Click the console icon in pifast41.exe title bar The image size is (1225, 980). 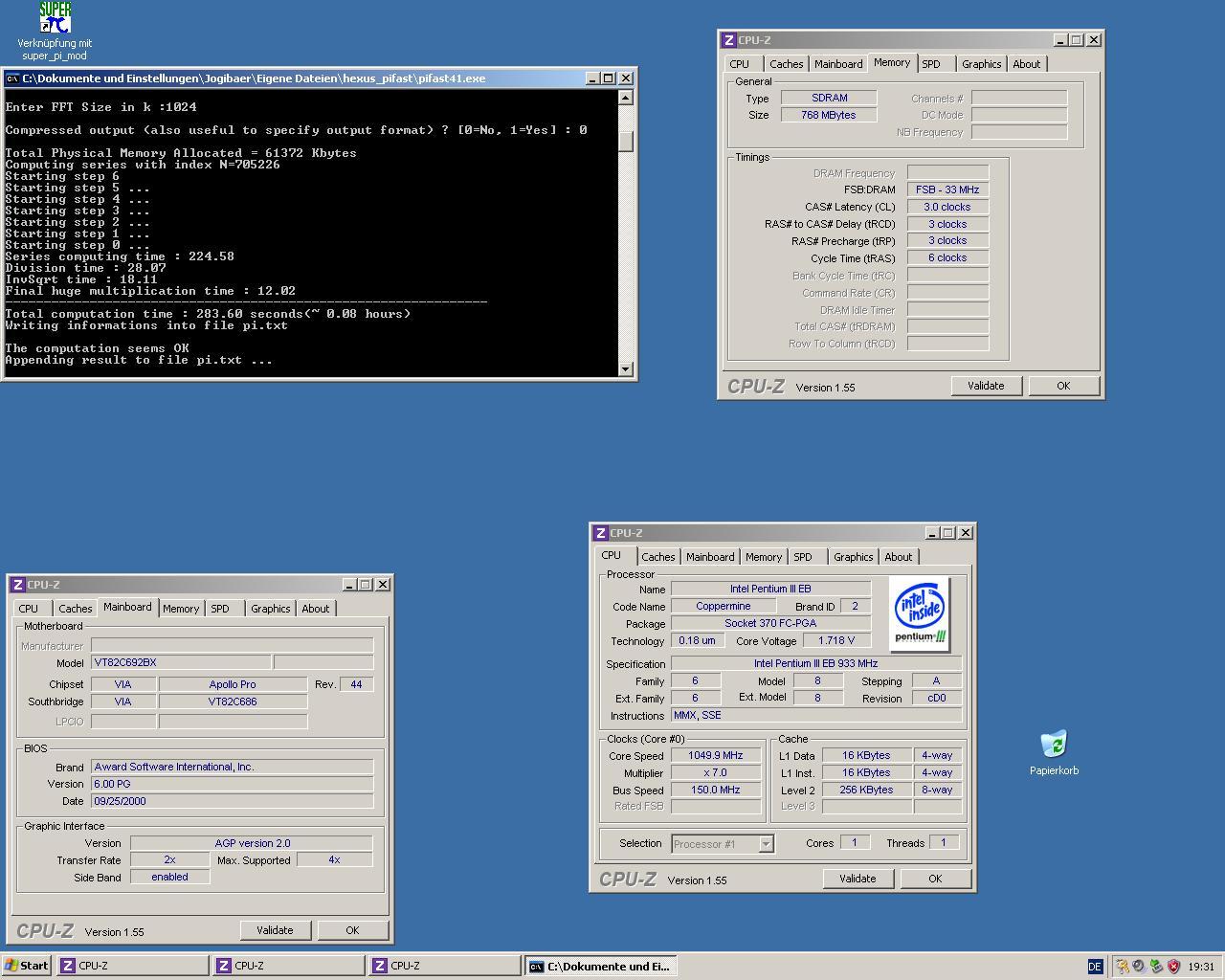point(12,78)
